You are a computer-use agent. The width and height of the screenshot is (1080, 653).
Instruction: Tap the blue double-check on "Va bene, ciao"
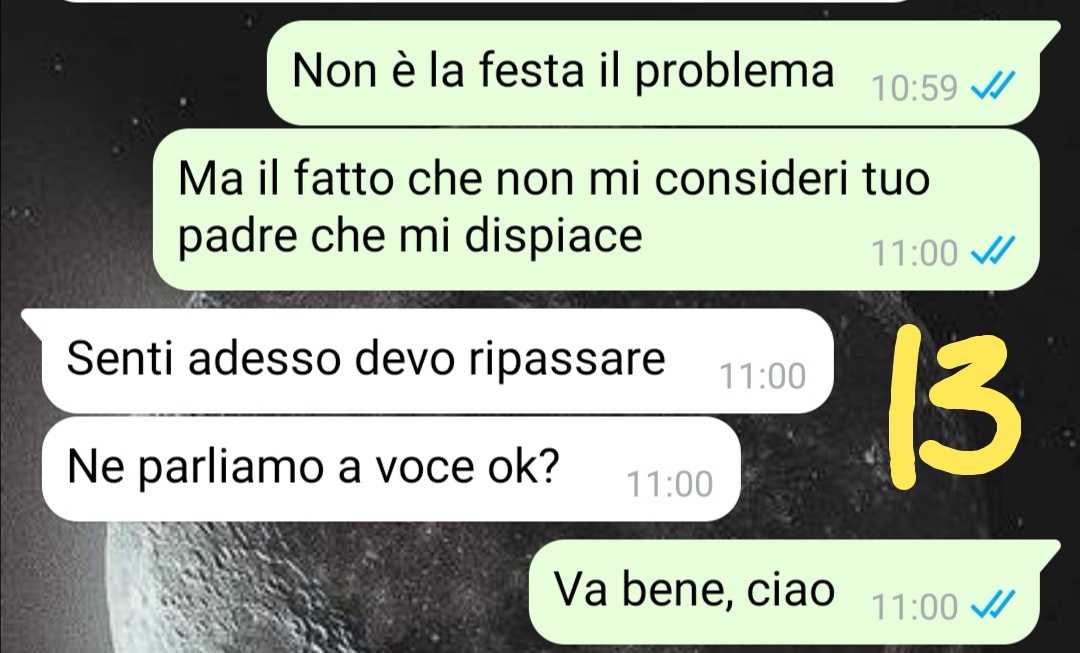993,606
